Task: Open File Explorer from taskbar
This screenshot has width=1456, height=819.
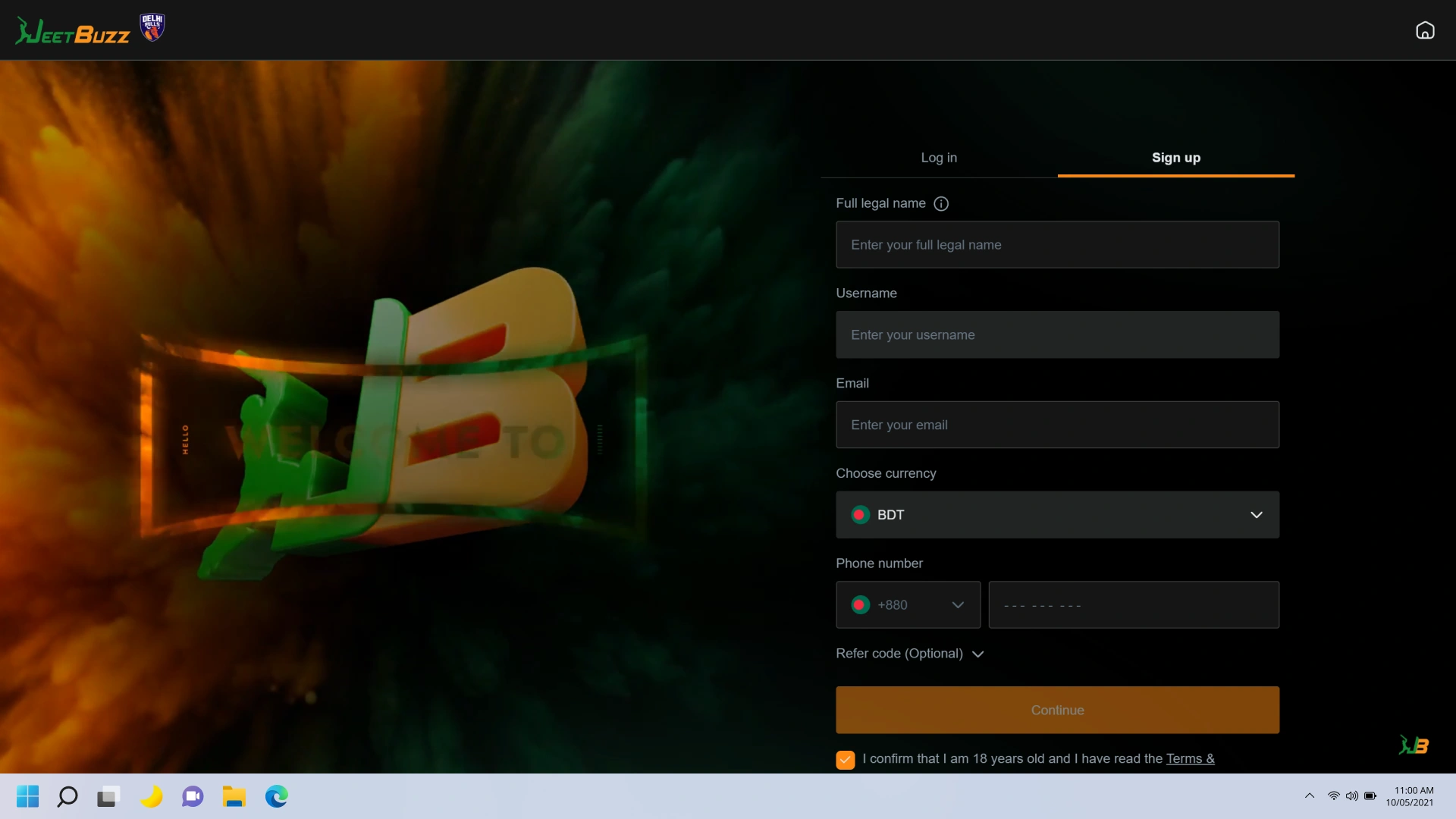Action: (x=234, y=796)
